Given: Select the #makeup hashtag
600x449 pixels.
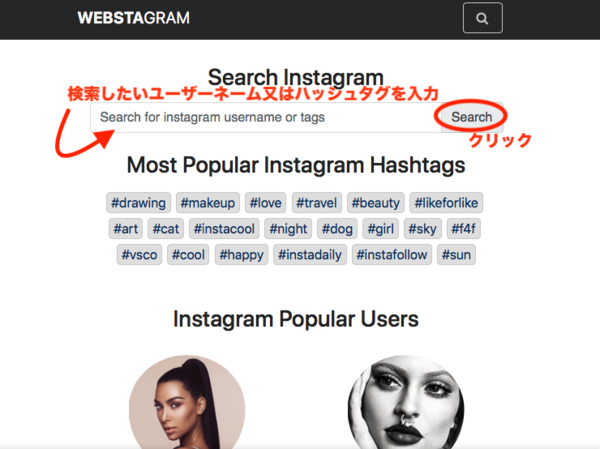Looking at the screenshot, I should (208, 202).
